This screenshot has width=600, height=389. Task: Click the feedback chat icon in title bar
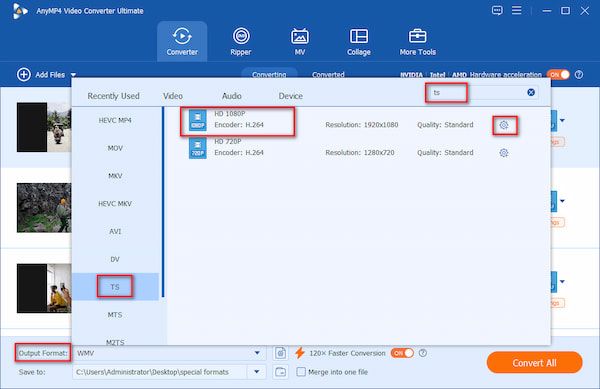point(497,10)
